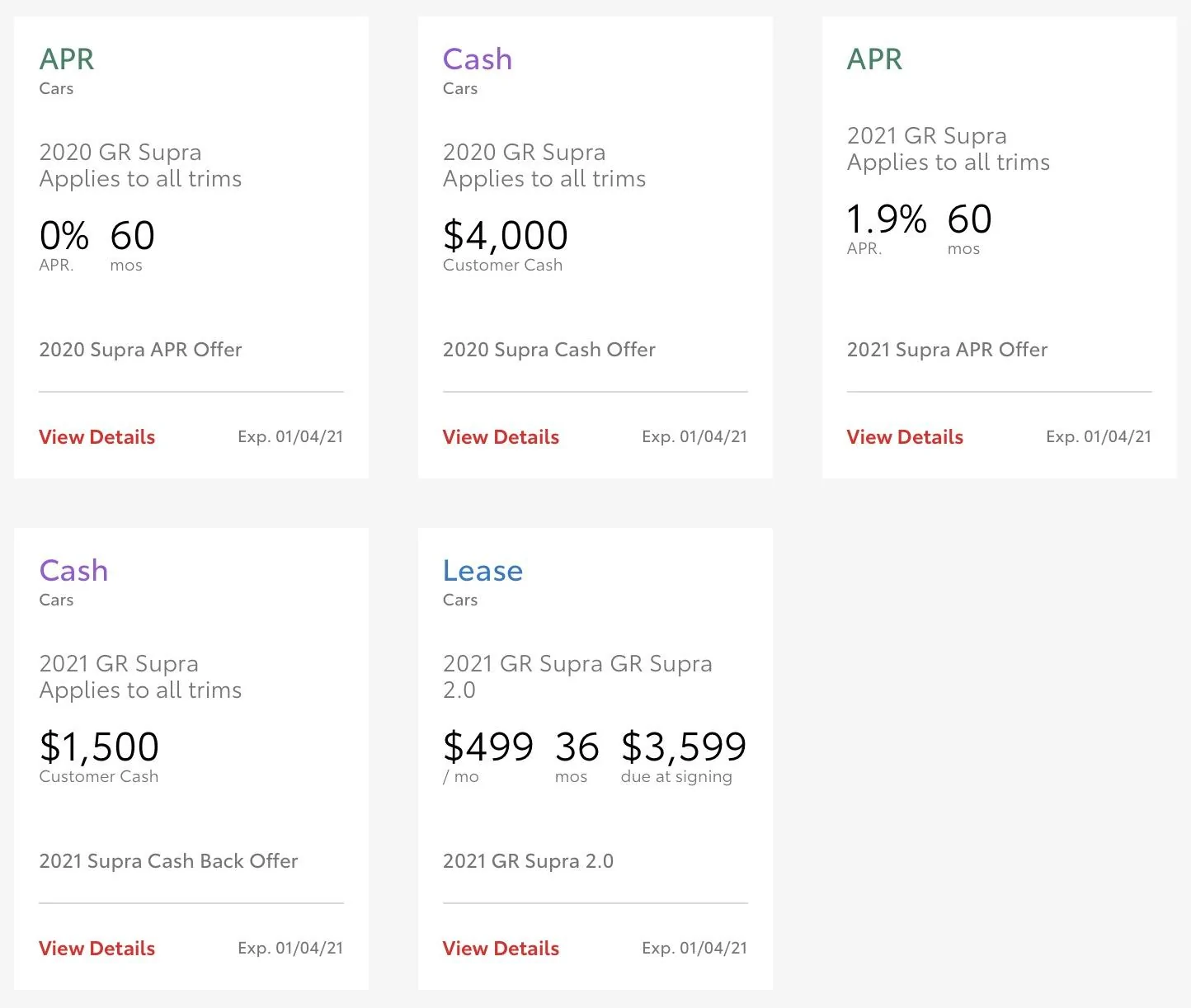Click the 1.9% APR figure
Viewport: 1191px width, 1008px height.
(x=887, y=219)
